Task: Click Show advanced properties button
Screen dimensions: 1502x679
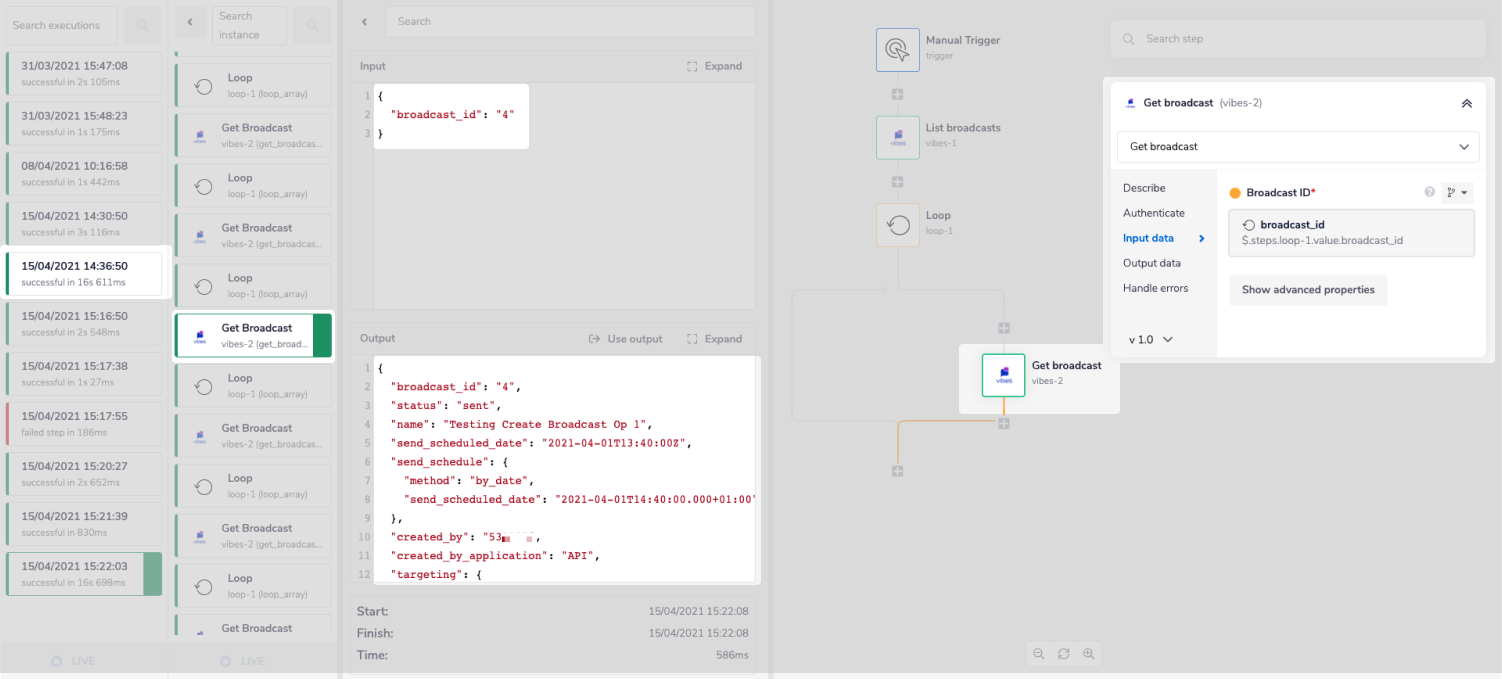Action: tap(1307, 290)
